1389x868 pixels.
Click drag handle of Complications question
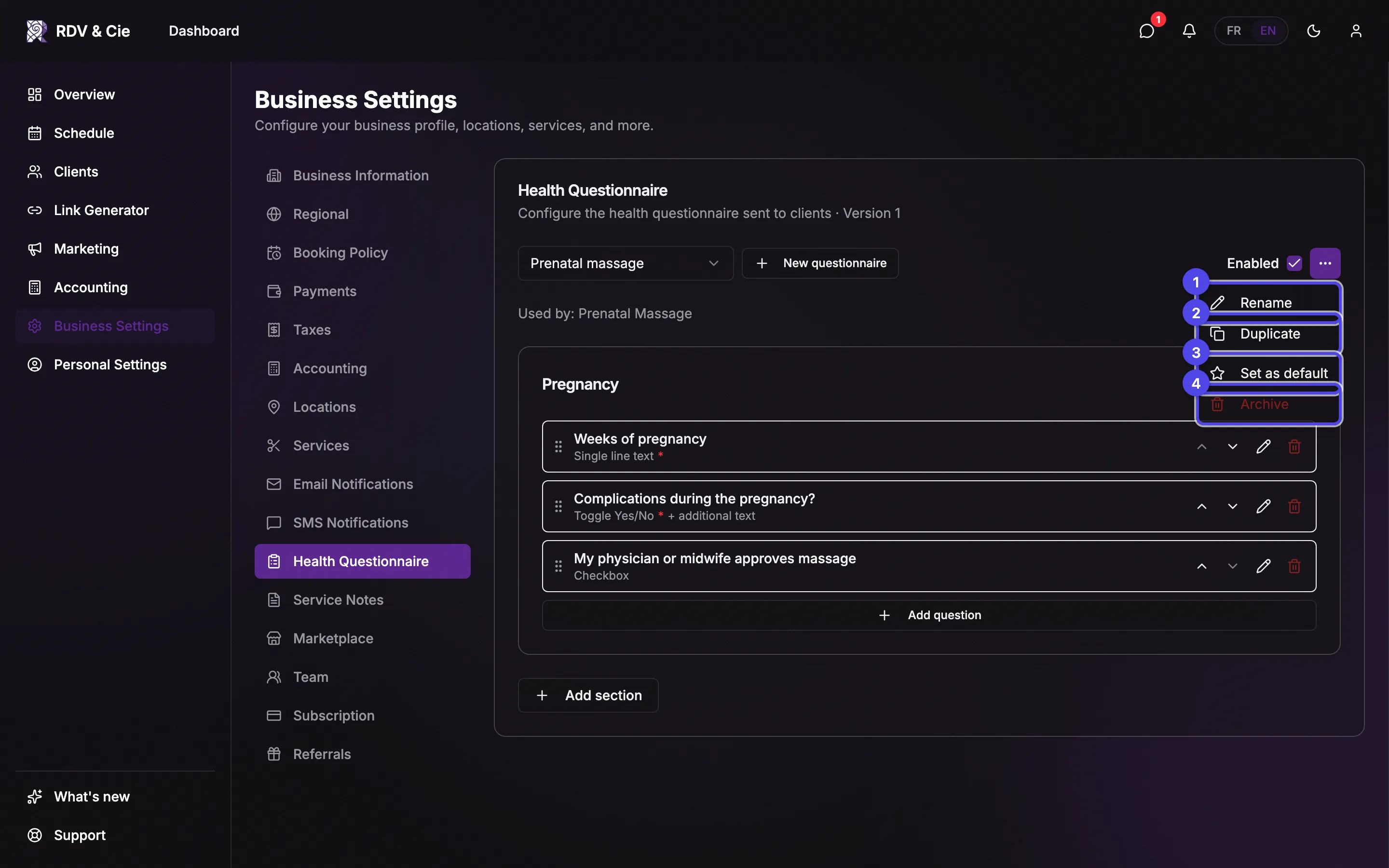click(558, 506)
